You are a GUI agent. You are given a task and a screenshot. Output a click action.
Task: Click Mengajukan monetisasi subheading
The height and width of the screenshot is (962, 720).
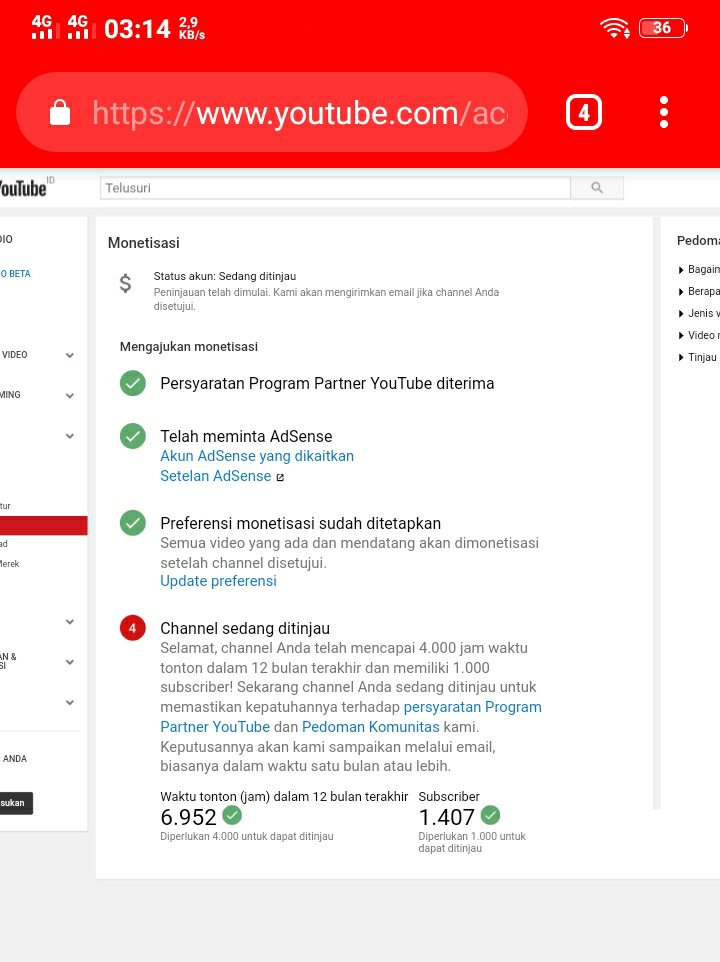pos(189,347)
